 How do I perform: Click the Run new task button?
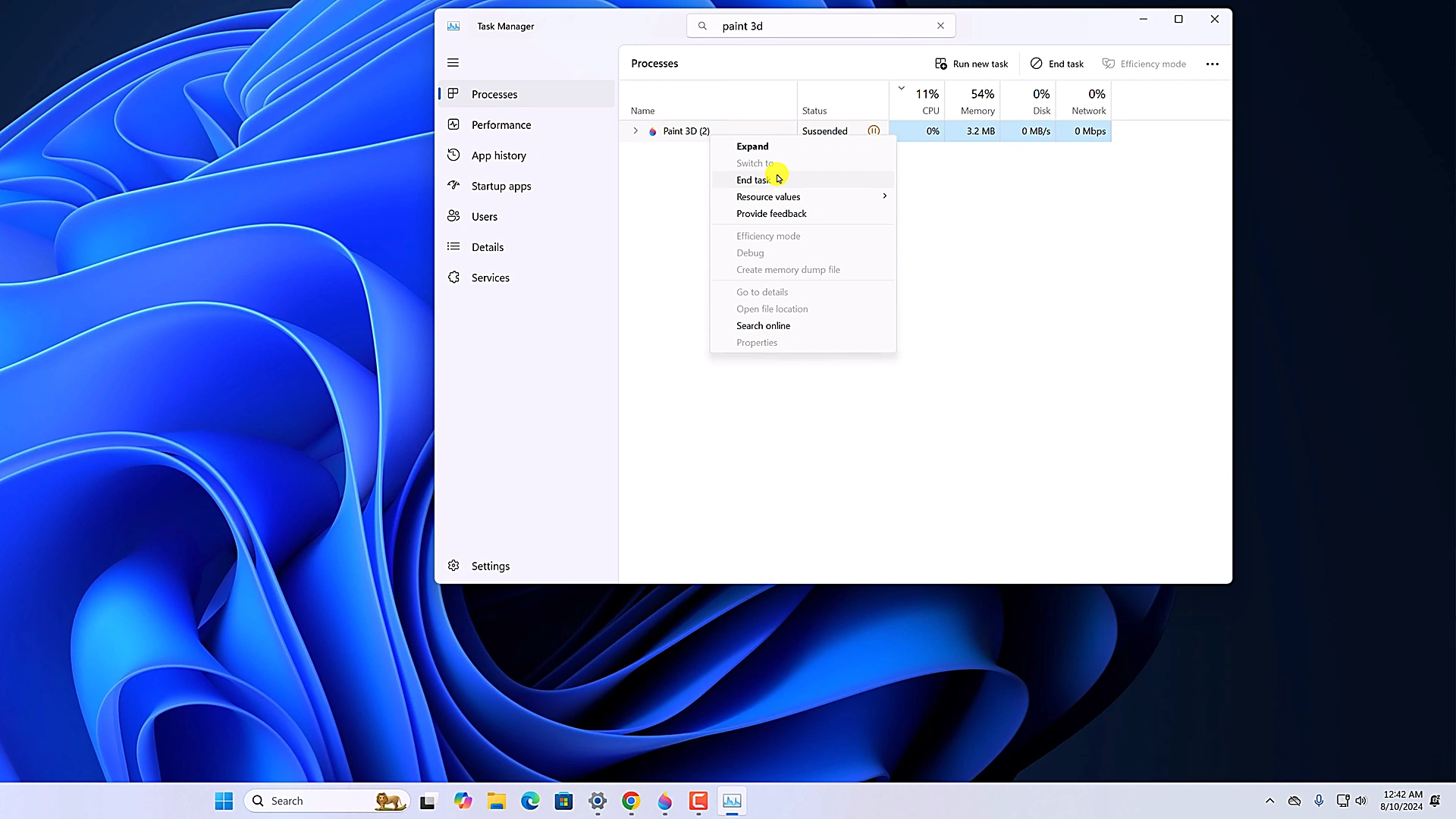coord(971,64)
